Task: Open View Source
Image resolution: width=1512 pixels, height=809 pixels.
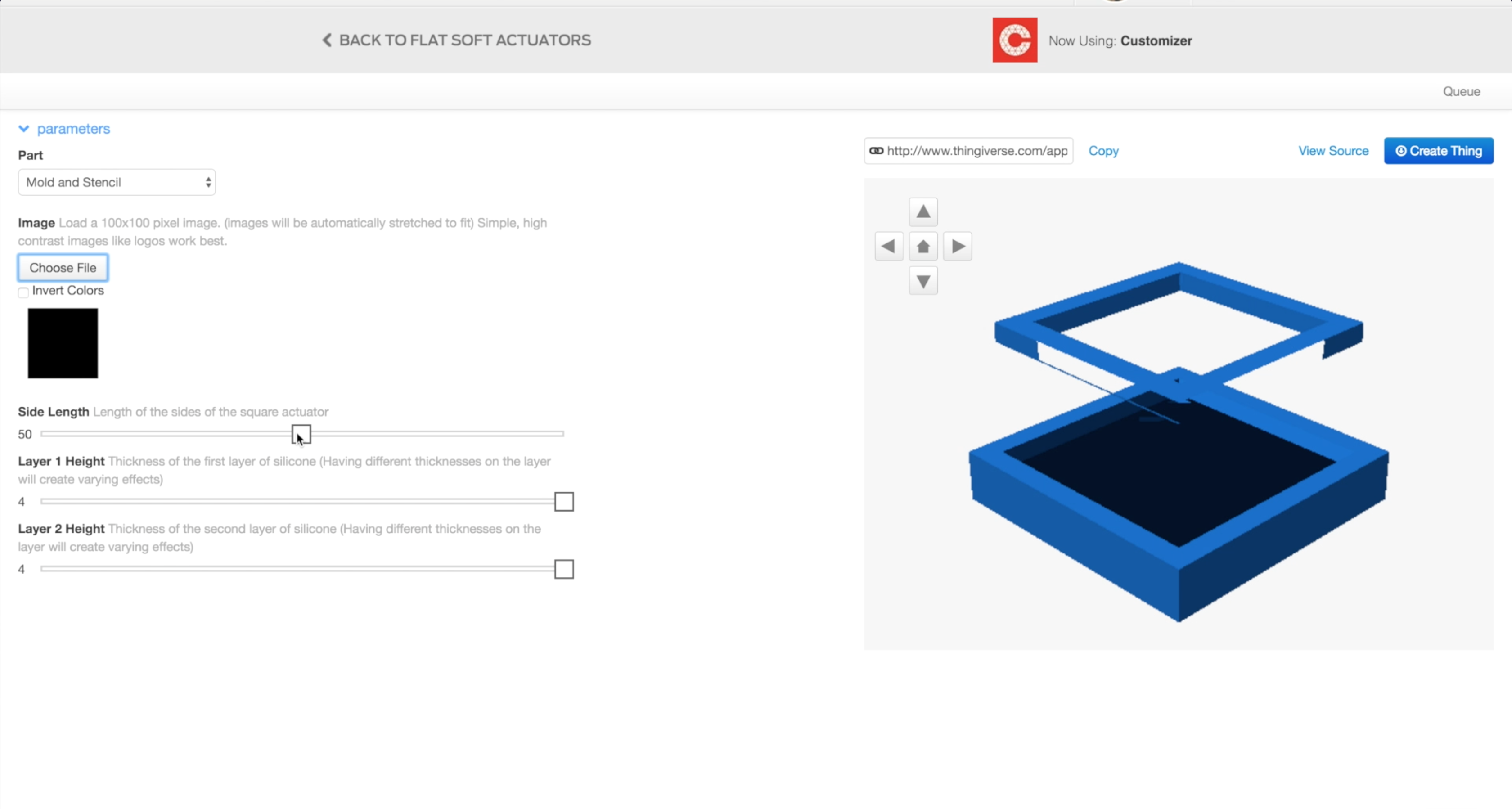Action: (x=1333, y=150)
